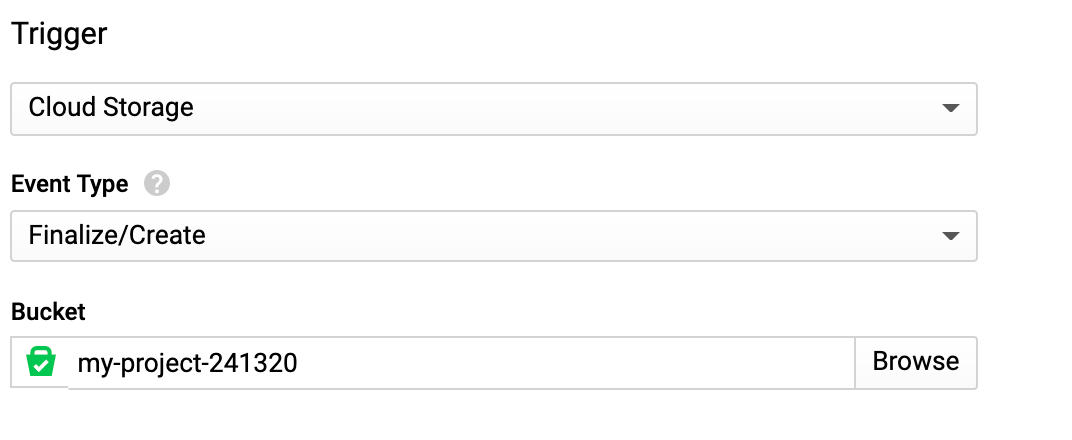Click the white checkmark on the bucket icon
The height and width of the screenshot is (440, 1072).
[40, 367]
